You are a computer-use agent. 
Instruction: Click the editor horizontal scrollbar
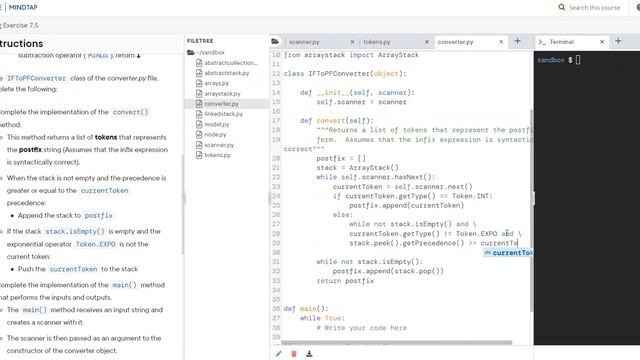tap(397, 343)
